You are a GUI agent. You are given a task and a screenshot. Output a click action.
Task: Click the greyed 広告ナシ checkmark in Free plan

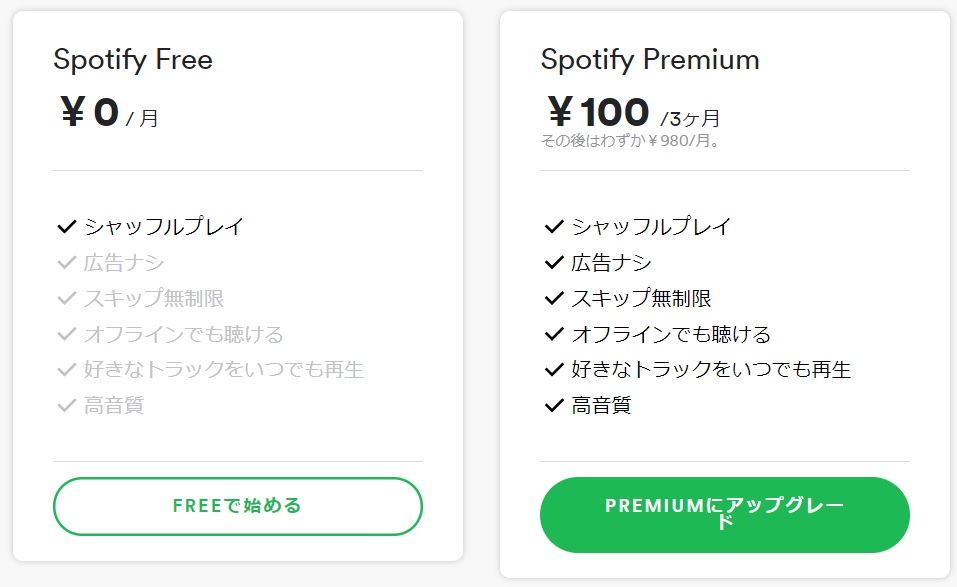pyautogui.click(x=67, y=263)
